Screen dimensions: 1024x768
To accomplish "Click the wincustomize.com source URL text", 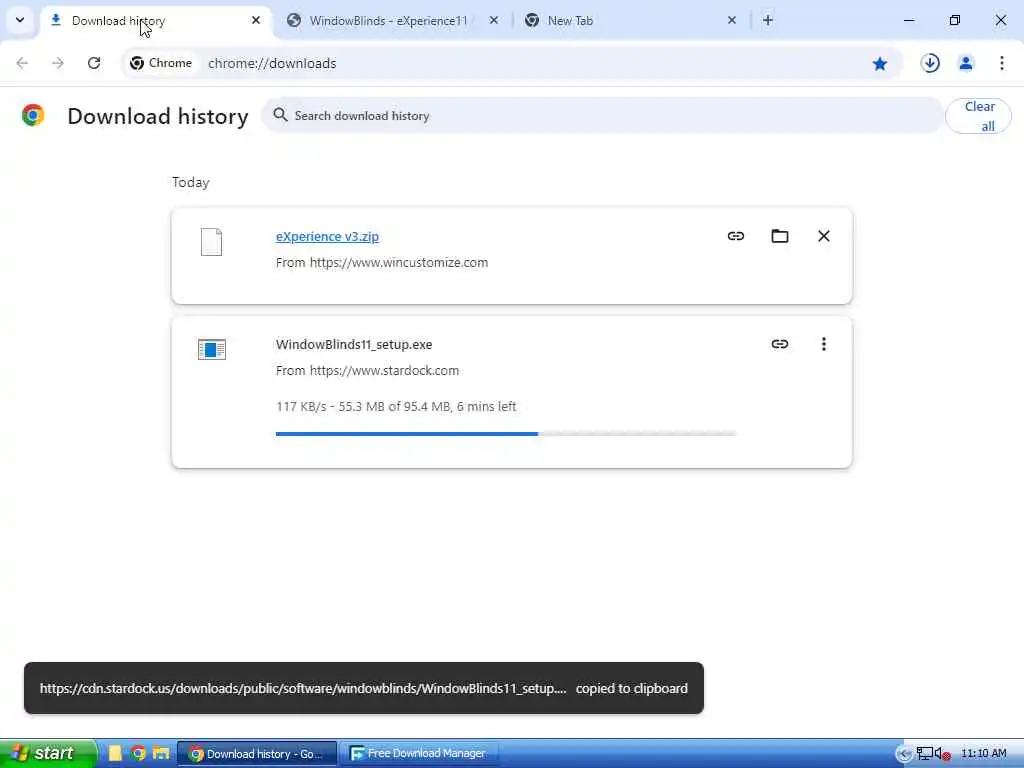I will click(398, 263).
